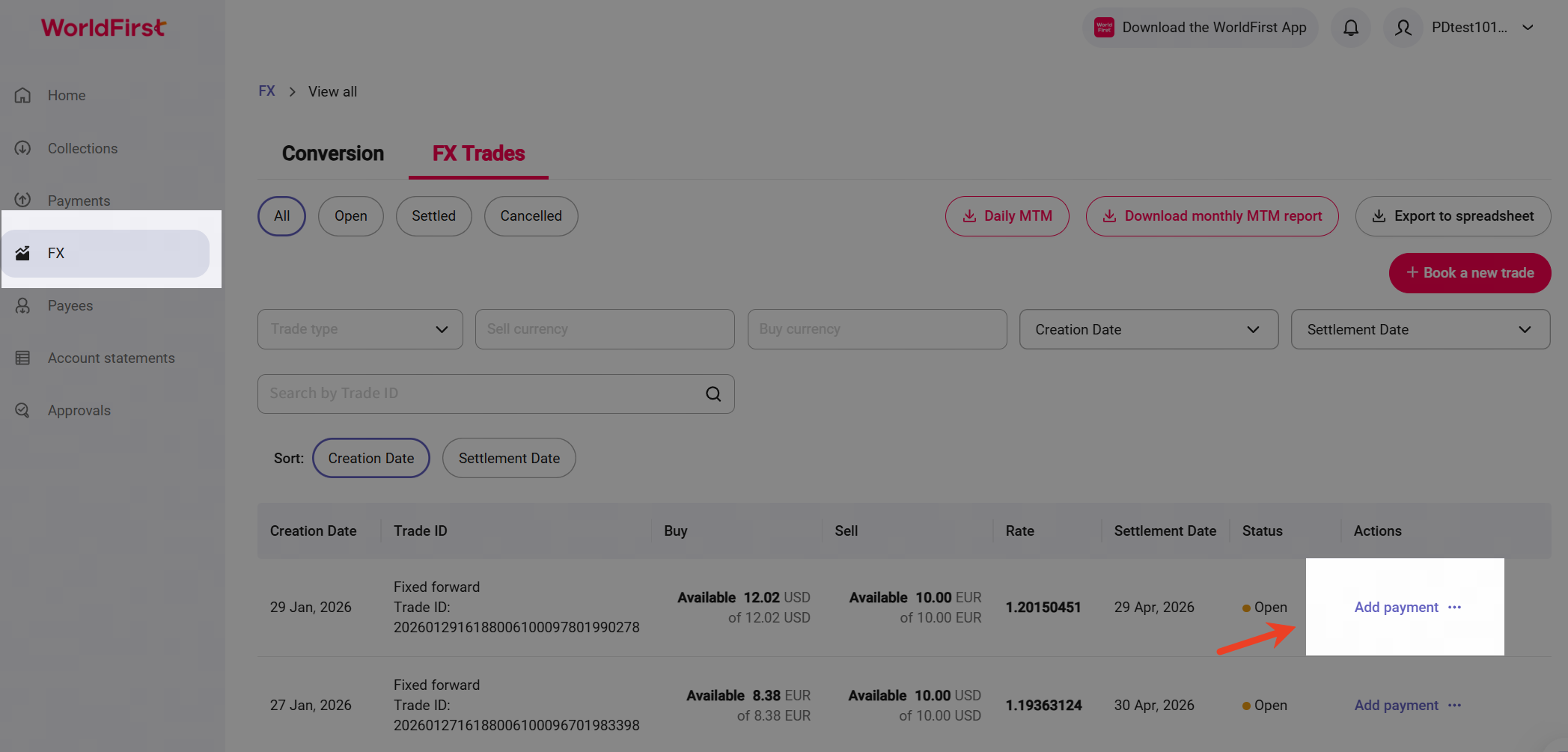Open the Creation Date filter dropdown
The width and height of the screenshot is (1568, 752).
click(x=1148, y=329)
